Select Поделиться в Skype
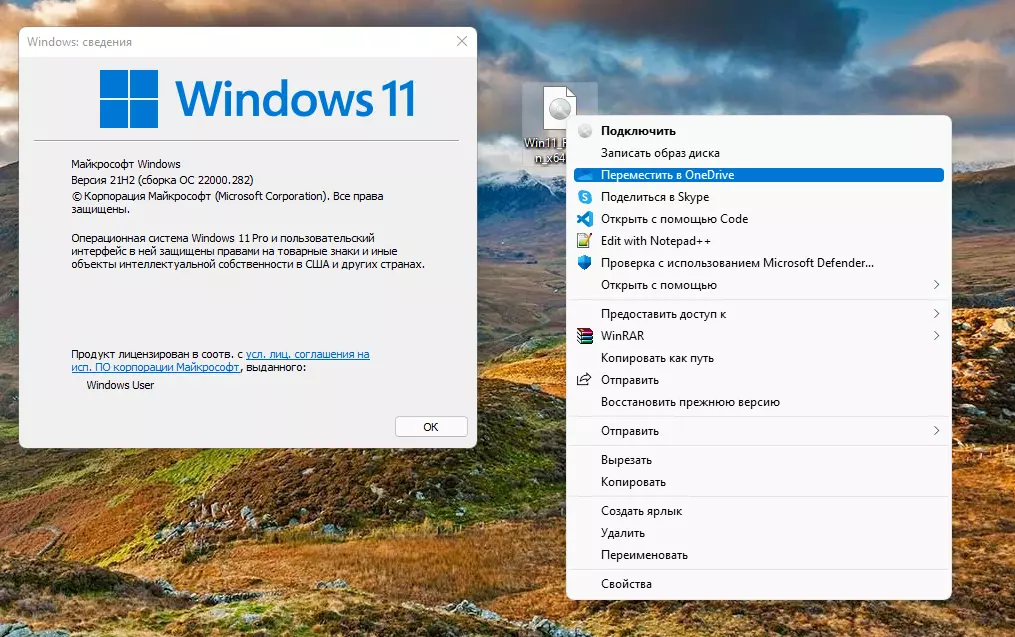This screenshot has height=637, width=1015. coord(759,197)
